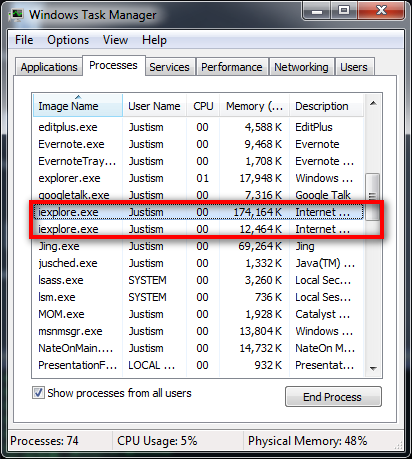Image resolution: width=412 pixels, height=459 pixels.
Task: Click the Local Ses... description cell
Action: [x=323, y=297]
